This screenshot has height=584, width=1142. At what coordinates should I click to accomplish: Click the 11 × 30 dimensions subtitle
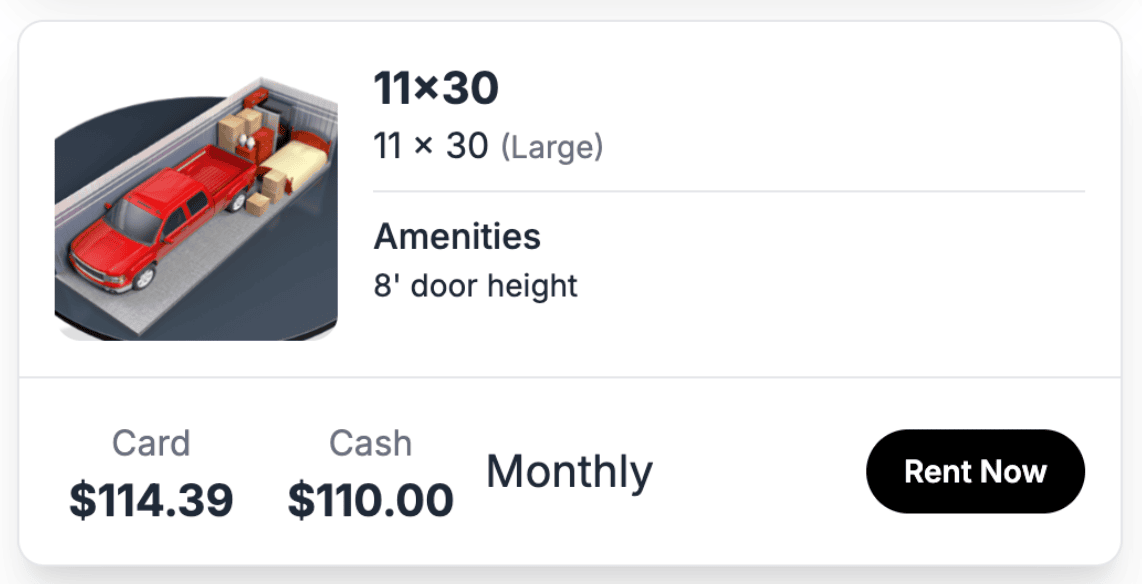432,146
